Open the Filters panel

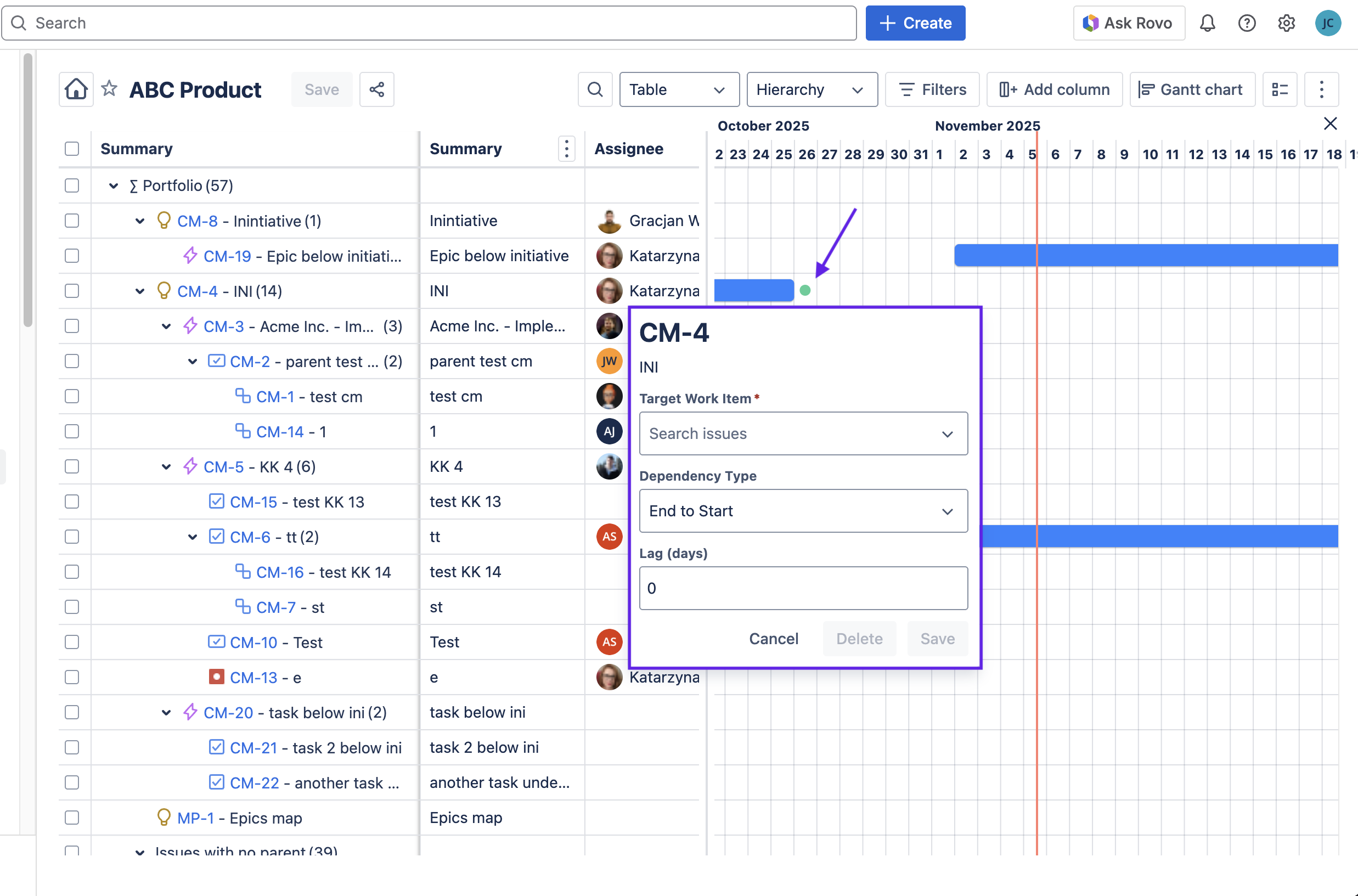[x=932, y=89]
